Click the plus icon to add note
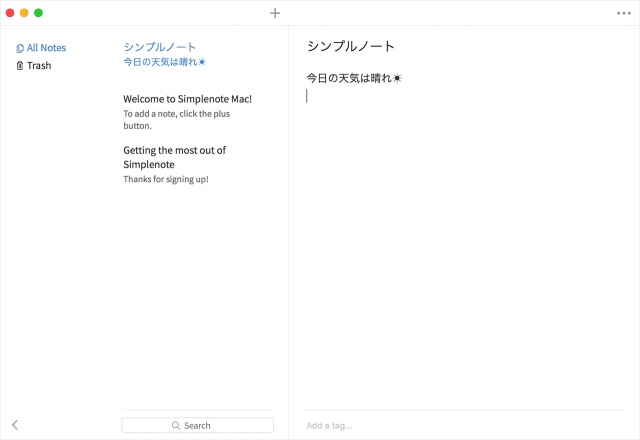Screen dimensions: 640x440 tap(275, 13)
